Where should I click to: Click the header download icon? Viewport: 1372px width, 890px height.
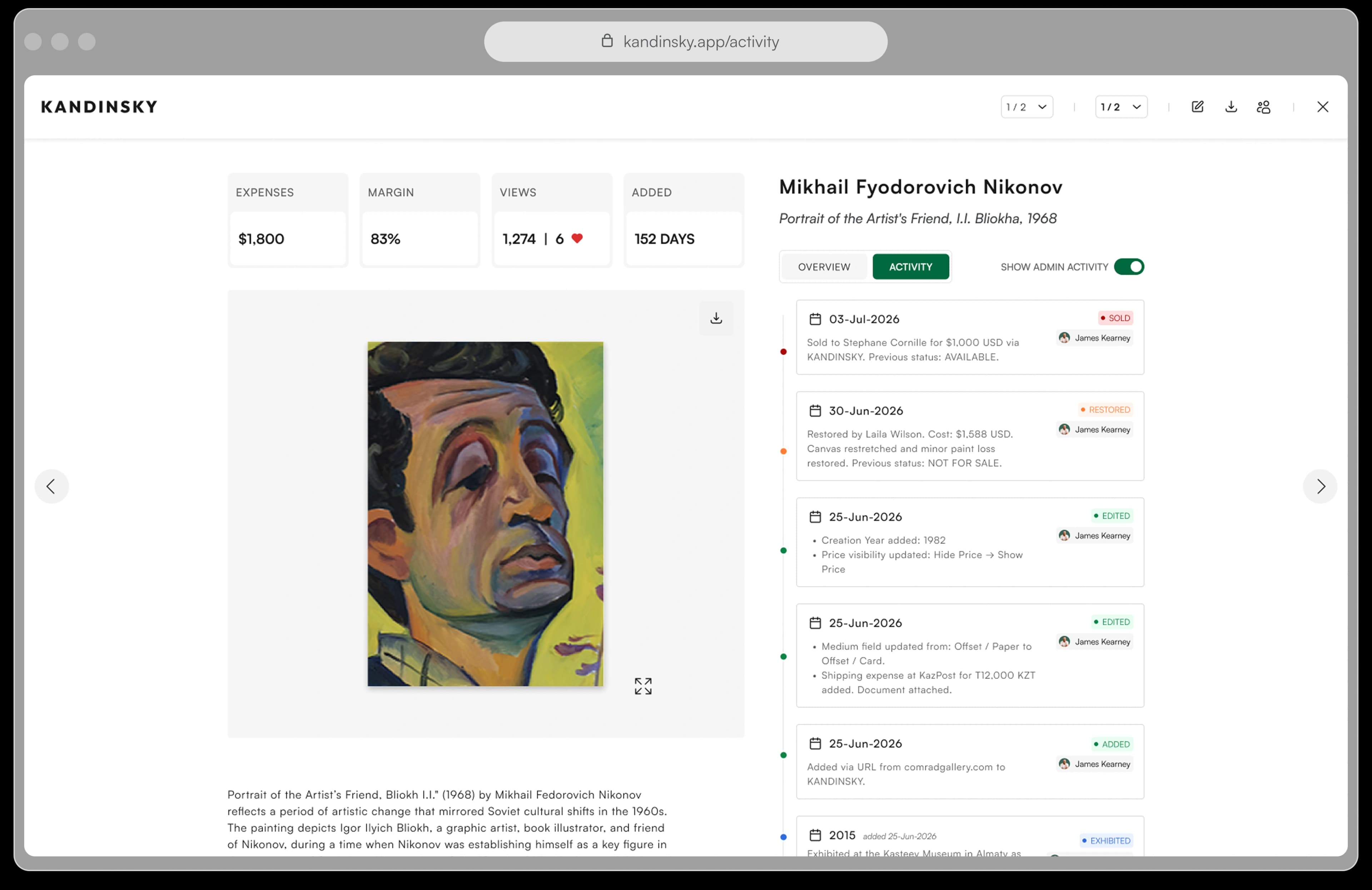[1231, 106]
